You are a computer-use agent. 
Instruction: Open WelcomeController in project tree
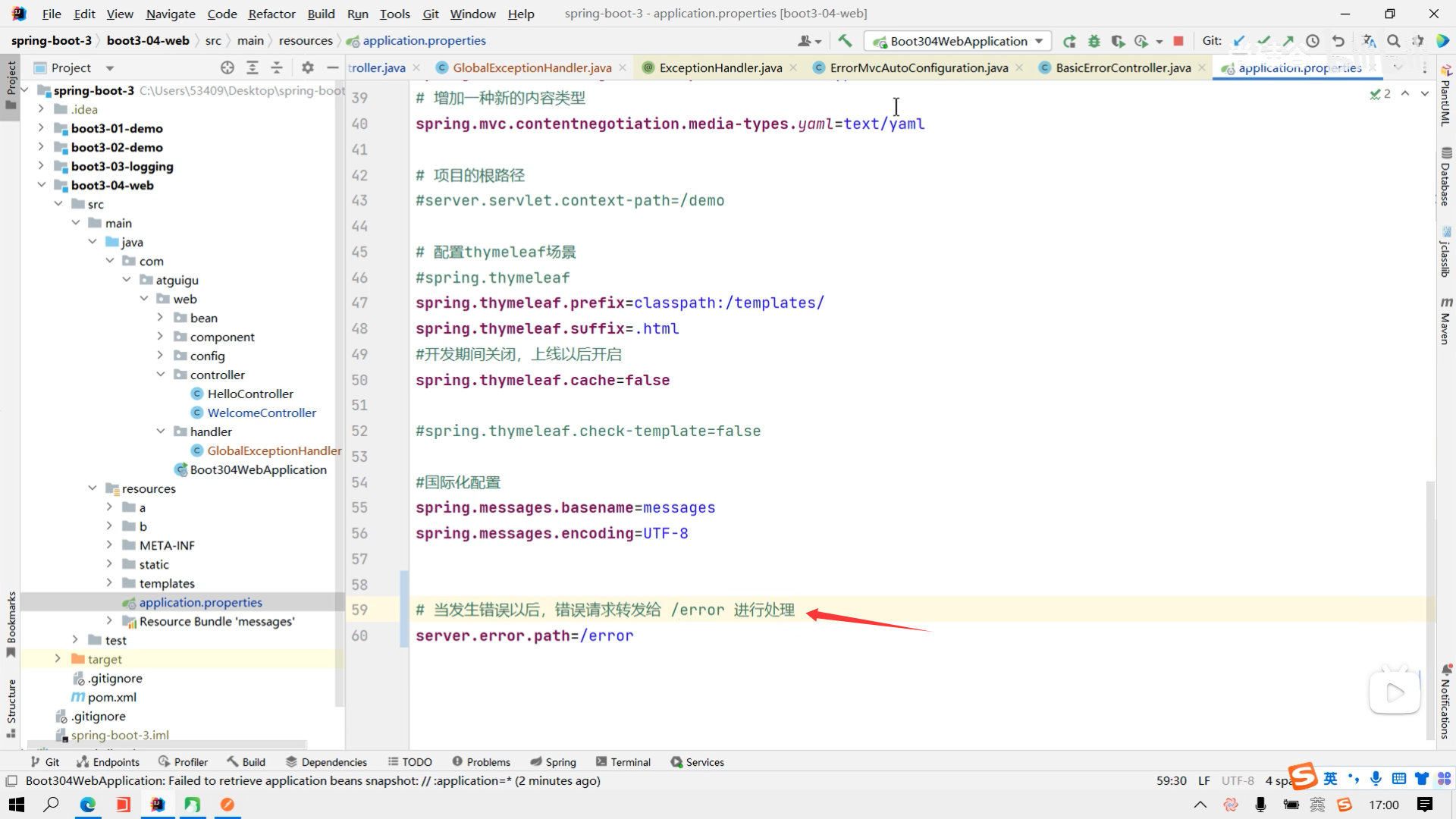(x=262, y=413)
